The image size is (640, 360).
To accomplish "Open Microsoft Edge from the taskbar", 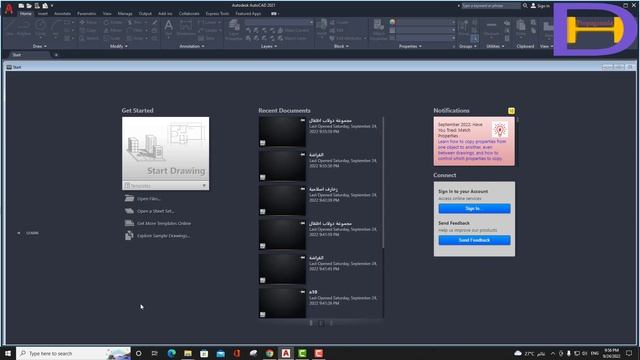I will pos(171,353).
